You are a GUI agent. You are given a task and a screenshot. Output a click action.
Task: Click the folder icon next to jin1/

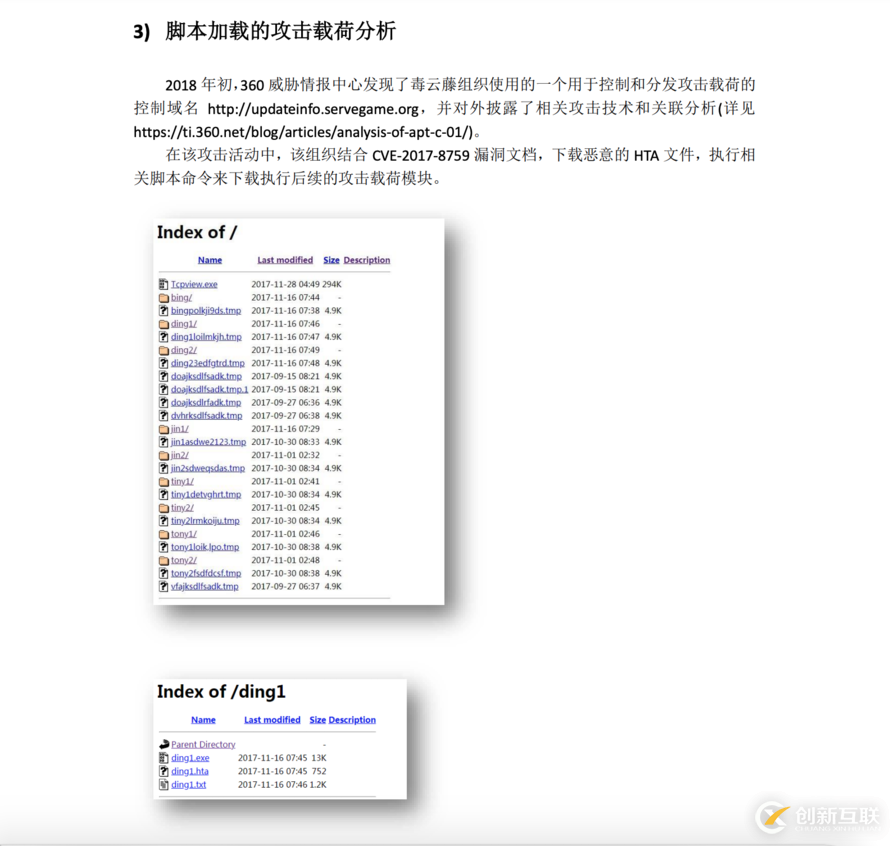[166, 427]
